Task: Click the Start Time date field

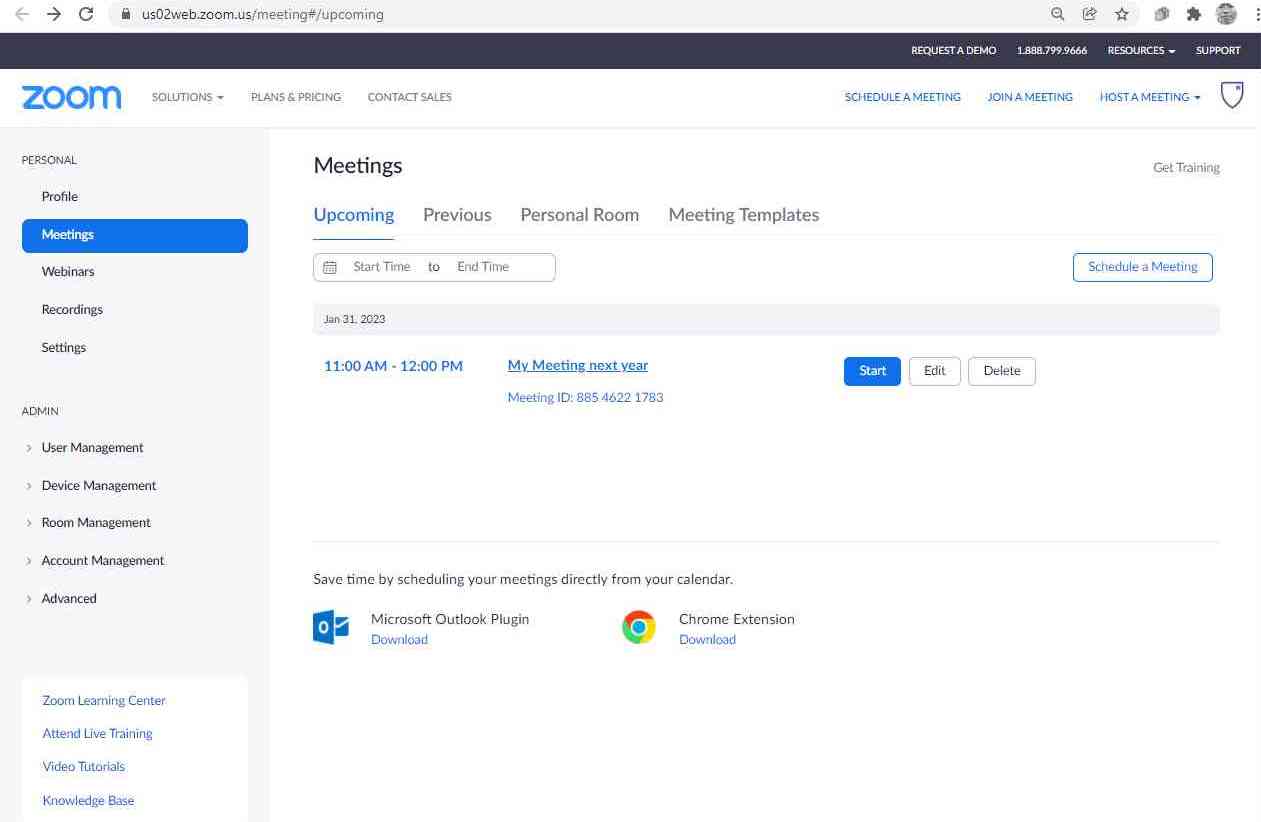Action: coord(381,267)
